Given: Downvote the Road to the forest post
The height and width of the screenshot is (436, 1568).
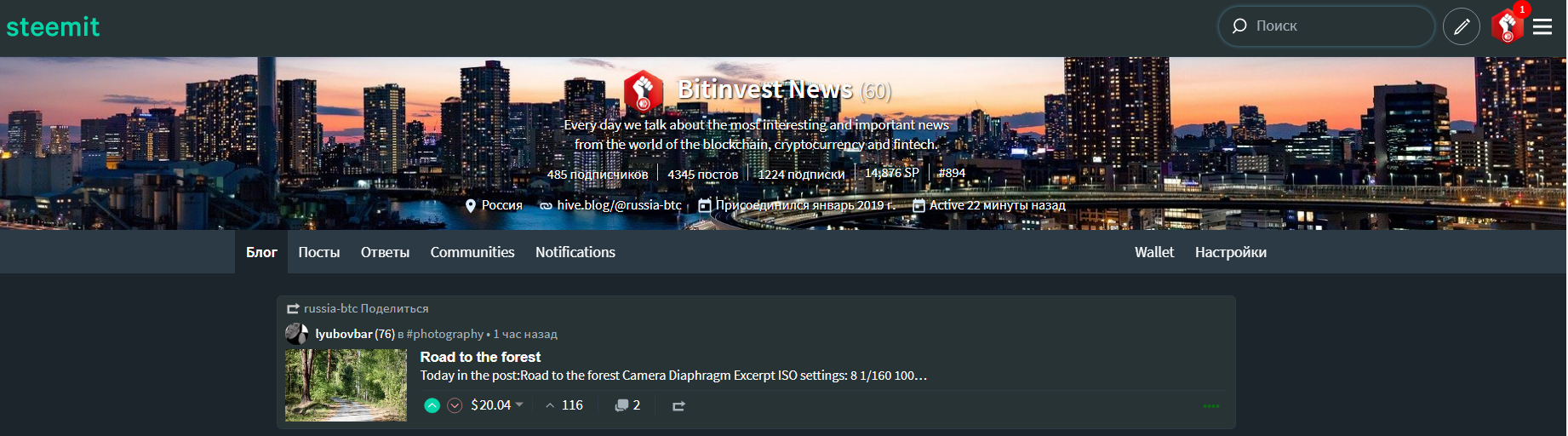Looking at the screenshot, I should tap(455, 405).
